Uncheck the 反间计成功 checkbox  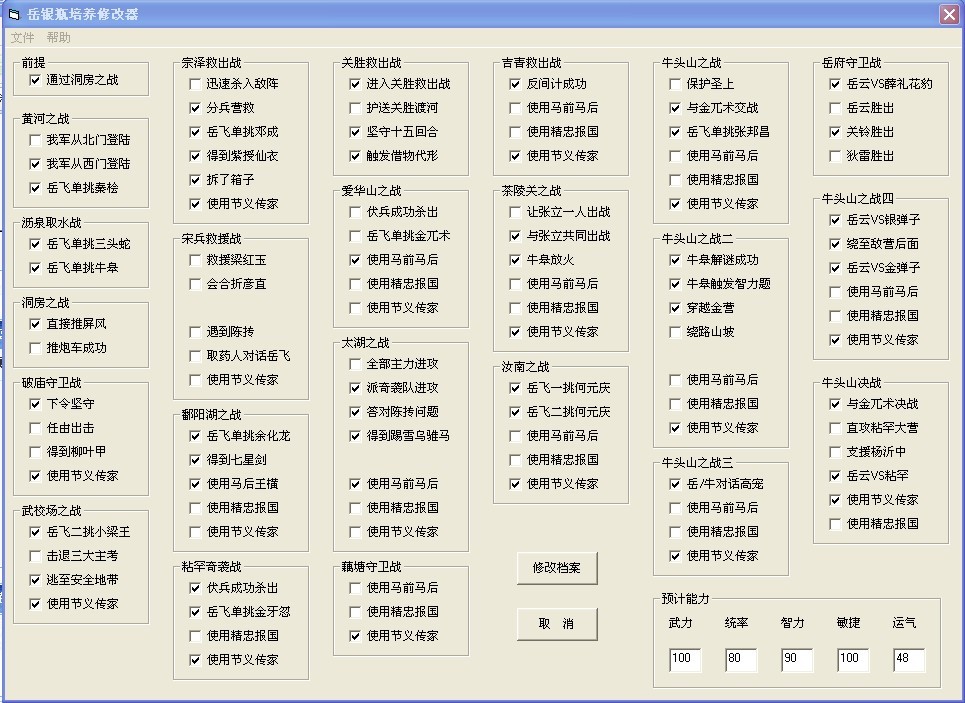516,84
